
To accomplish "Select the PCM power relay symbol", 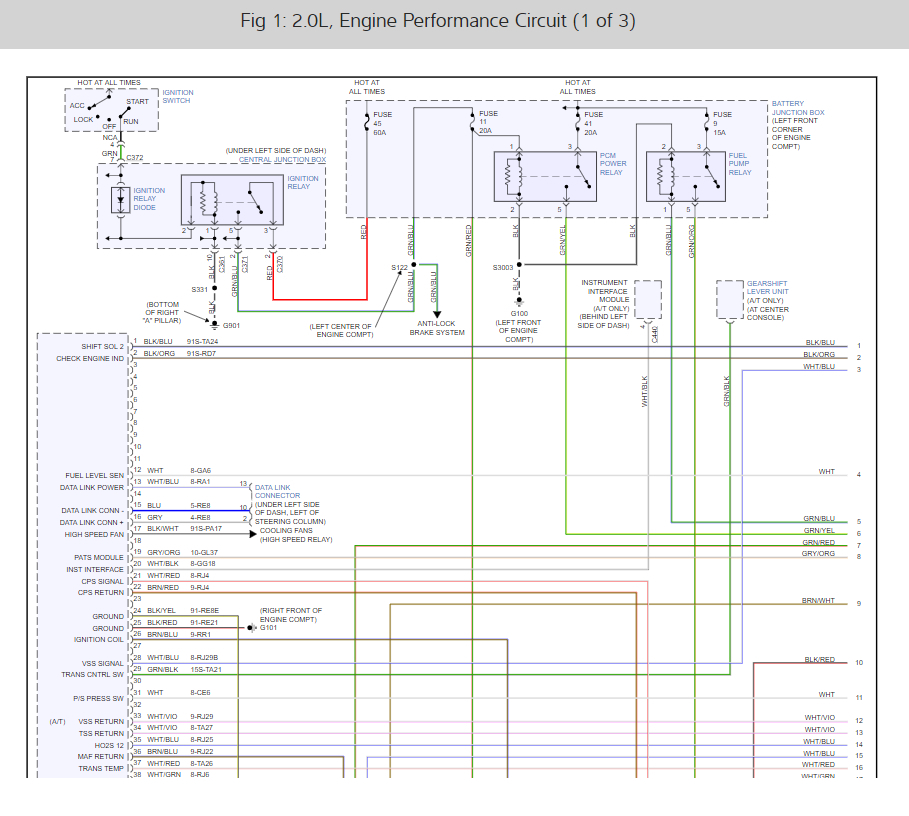I will point(541,176).
